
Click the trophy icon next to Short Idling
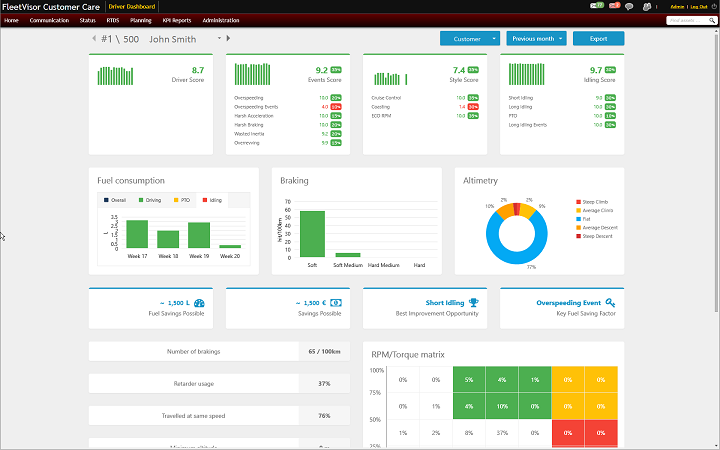(x=473, y=303)
